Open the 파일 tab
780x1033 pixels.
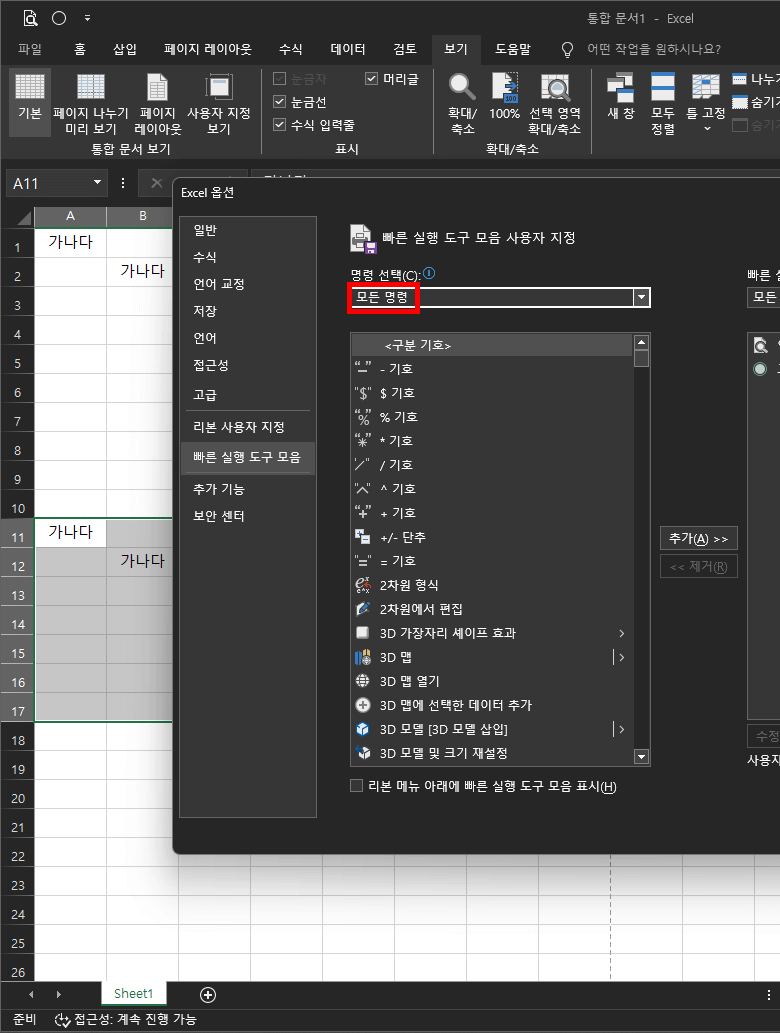click(x=30, y=49)
